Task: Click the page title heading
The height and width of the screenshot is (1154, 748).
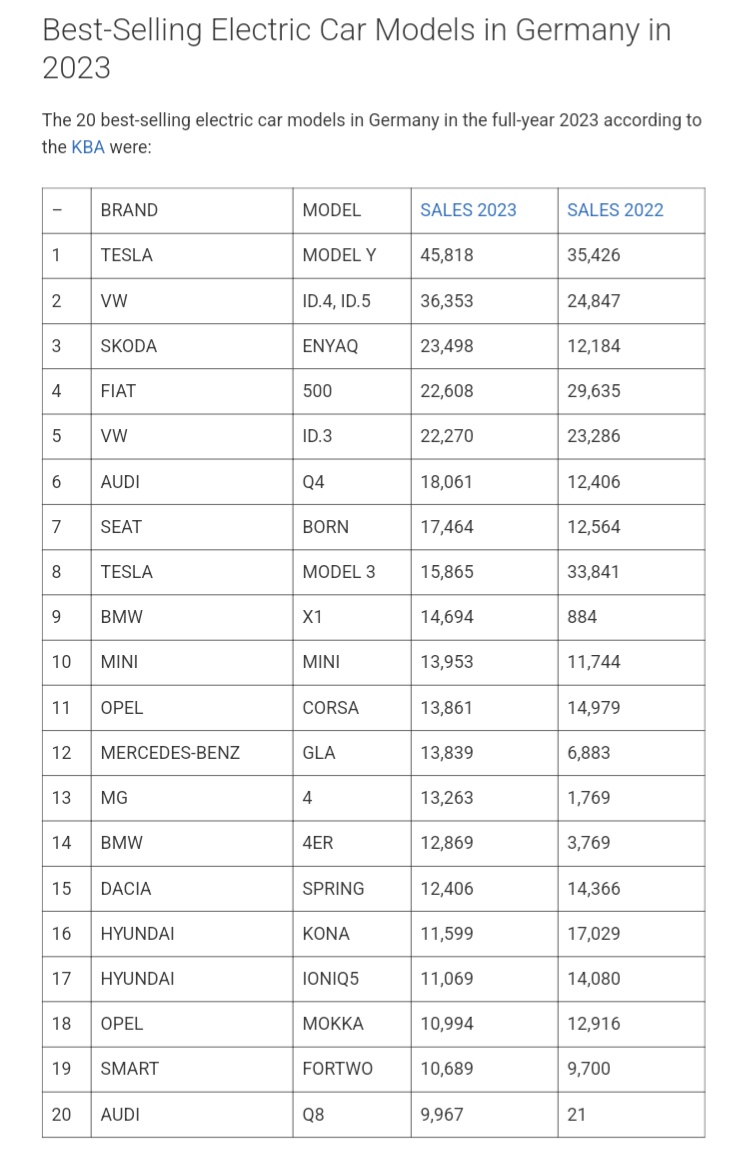Action: coord(356,48)
